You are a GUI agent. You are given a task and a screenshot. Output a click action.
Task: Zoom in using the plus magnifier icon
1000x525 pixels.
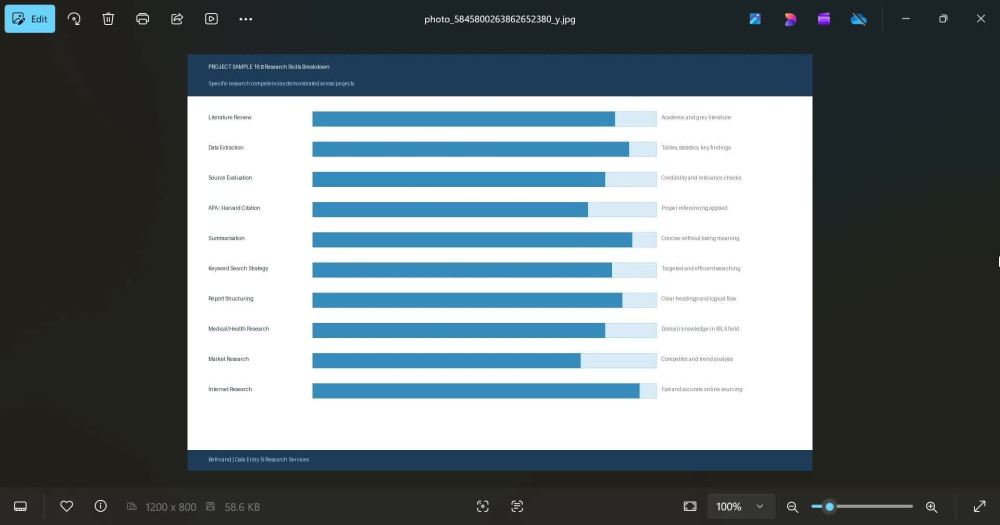931,507
